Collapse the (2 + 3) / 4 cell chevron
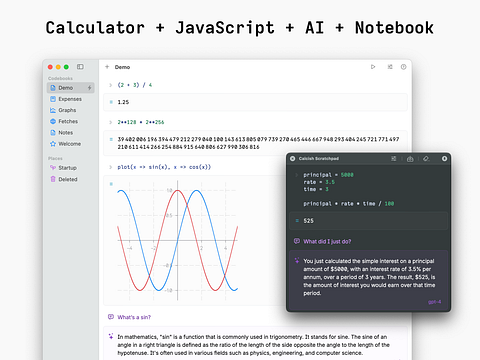 [x=110, y=85]
